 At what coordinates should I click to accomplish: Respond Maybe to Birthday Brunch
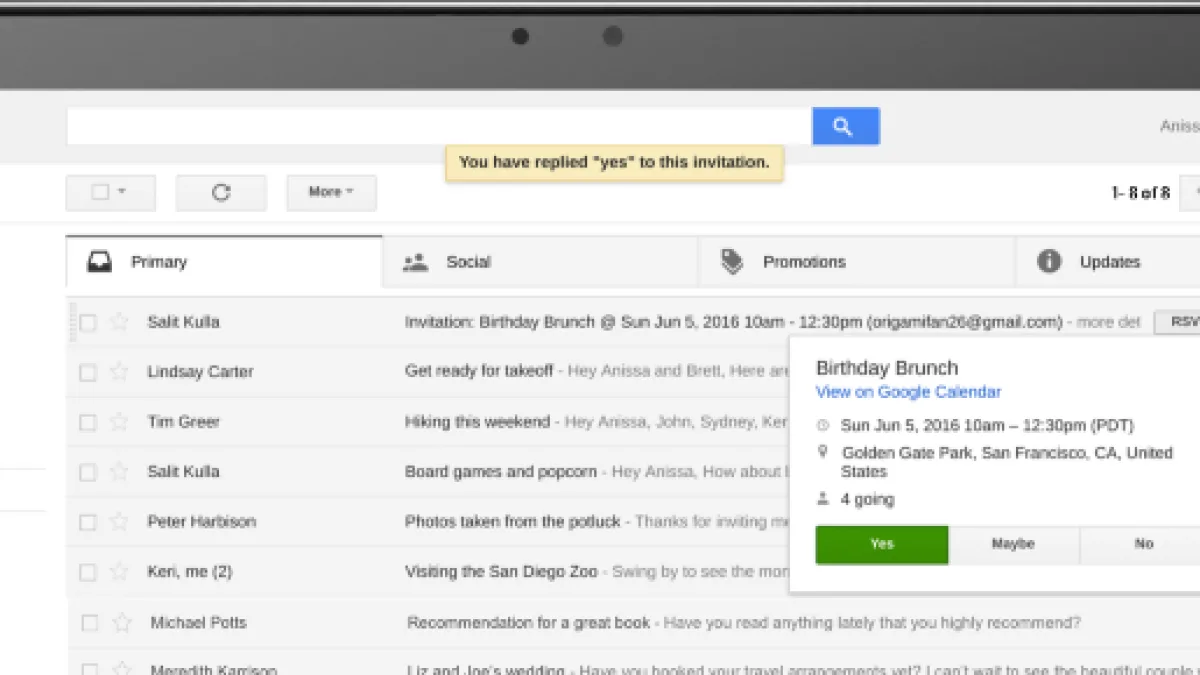[1013, 545]
